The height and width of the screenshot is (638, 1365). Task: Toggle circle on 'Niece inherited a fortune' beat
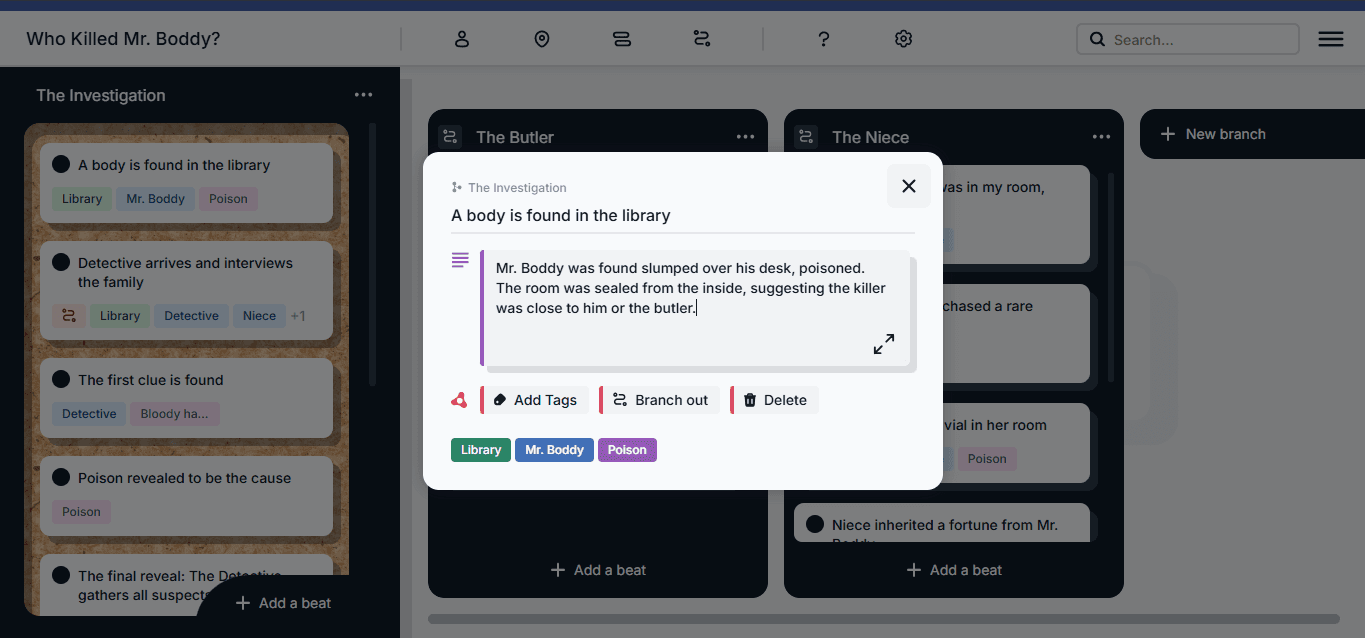pos(815,525)
